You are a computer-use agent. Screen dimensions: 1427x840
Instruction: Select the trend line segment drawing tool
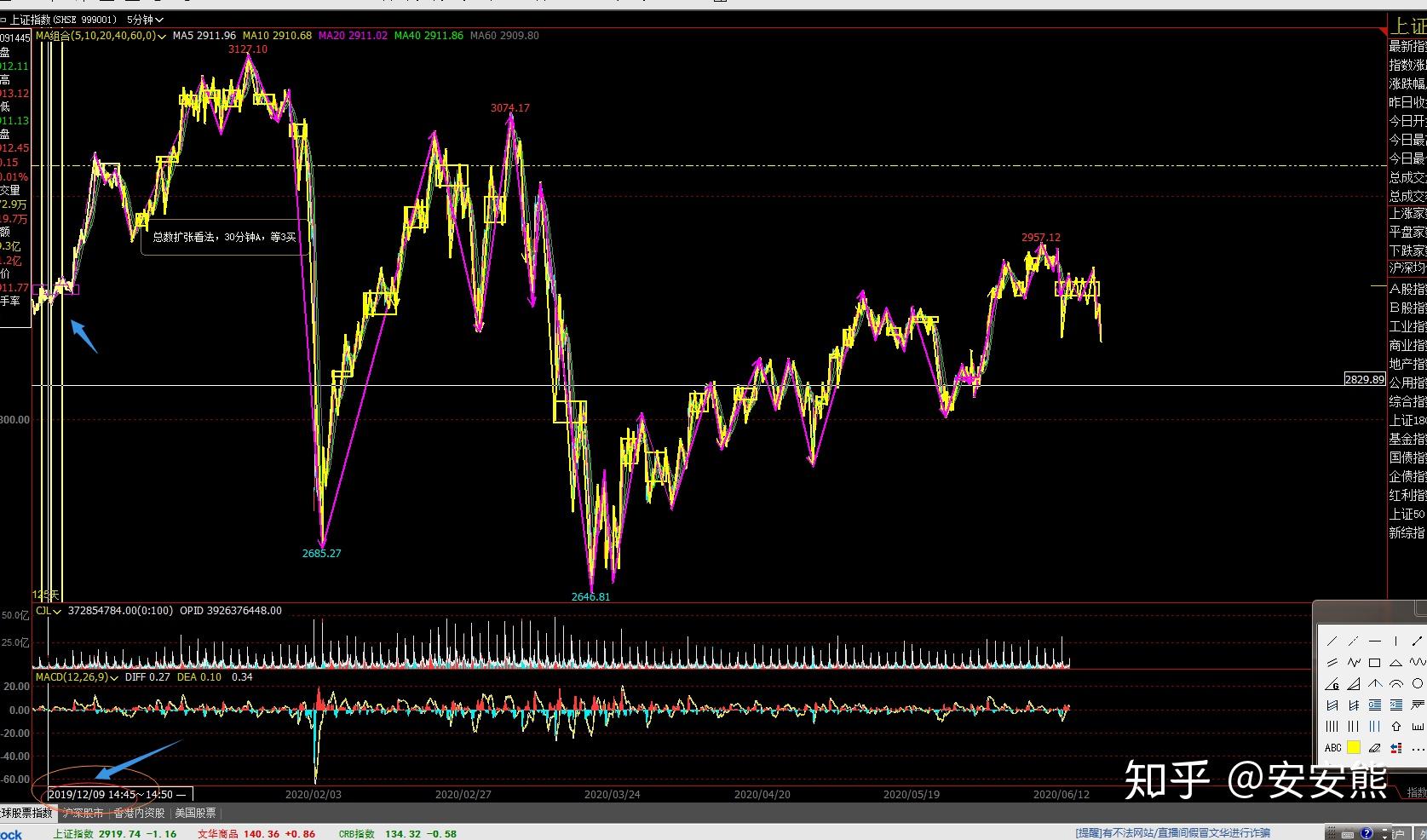(1332, 641)
